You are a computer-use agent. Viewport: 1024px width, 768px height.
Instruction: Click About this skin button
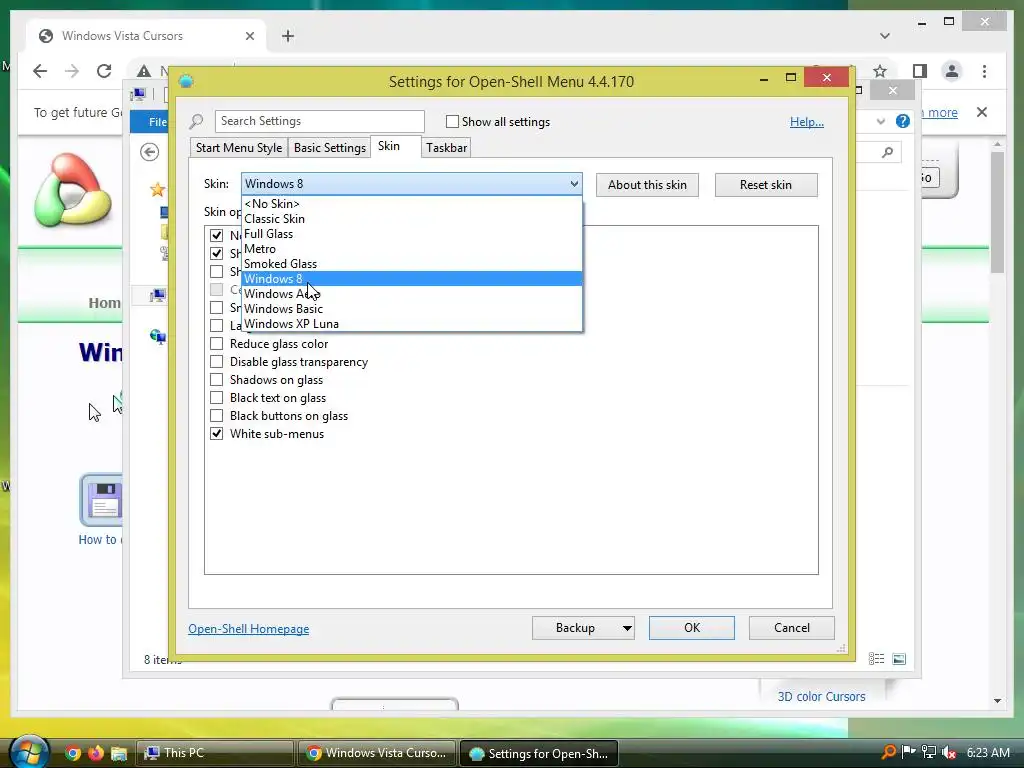click(x=647, y=185)
